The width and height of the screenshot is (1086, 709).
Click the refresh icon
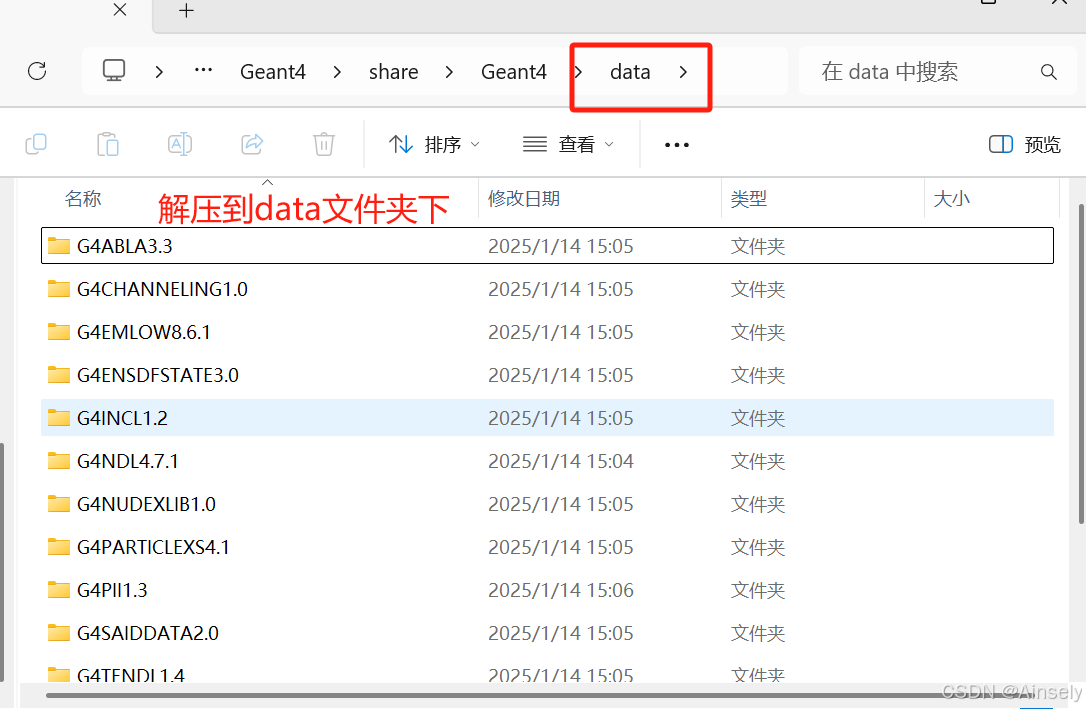pyautogui.click(x=37, y=71)
